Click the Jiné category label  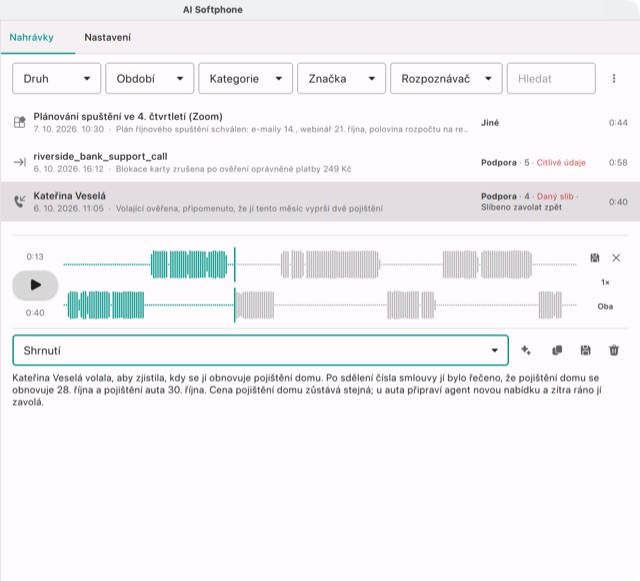pyautogui.click(x=490, y=123)
